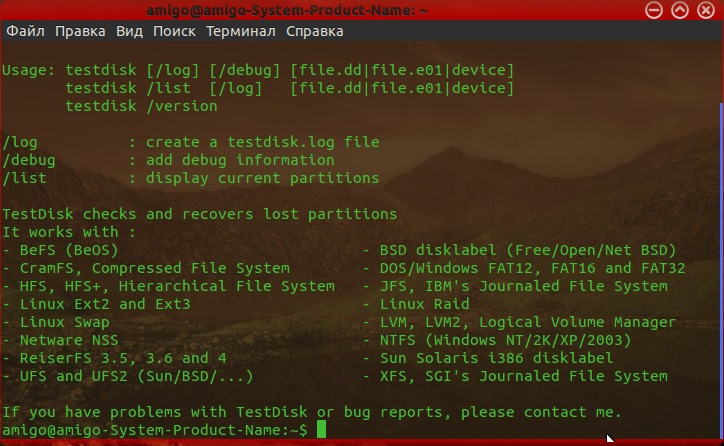Minimize the terminal window
724x446 pixels.
click(x=654, y=10)
